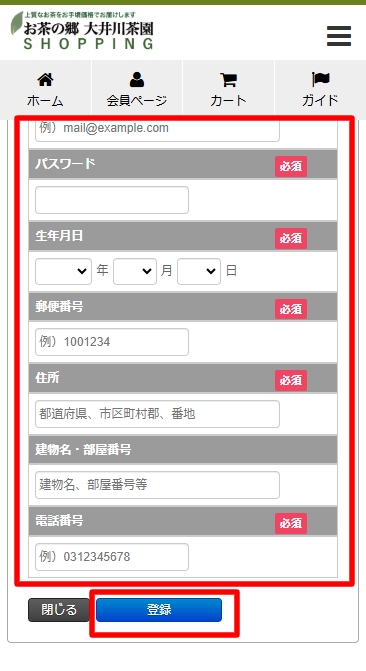This screenshot has height=671, width=366.
Task: Click the blue 登録 button
Action: pyautogui.click(x=159, y=610)
